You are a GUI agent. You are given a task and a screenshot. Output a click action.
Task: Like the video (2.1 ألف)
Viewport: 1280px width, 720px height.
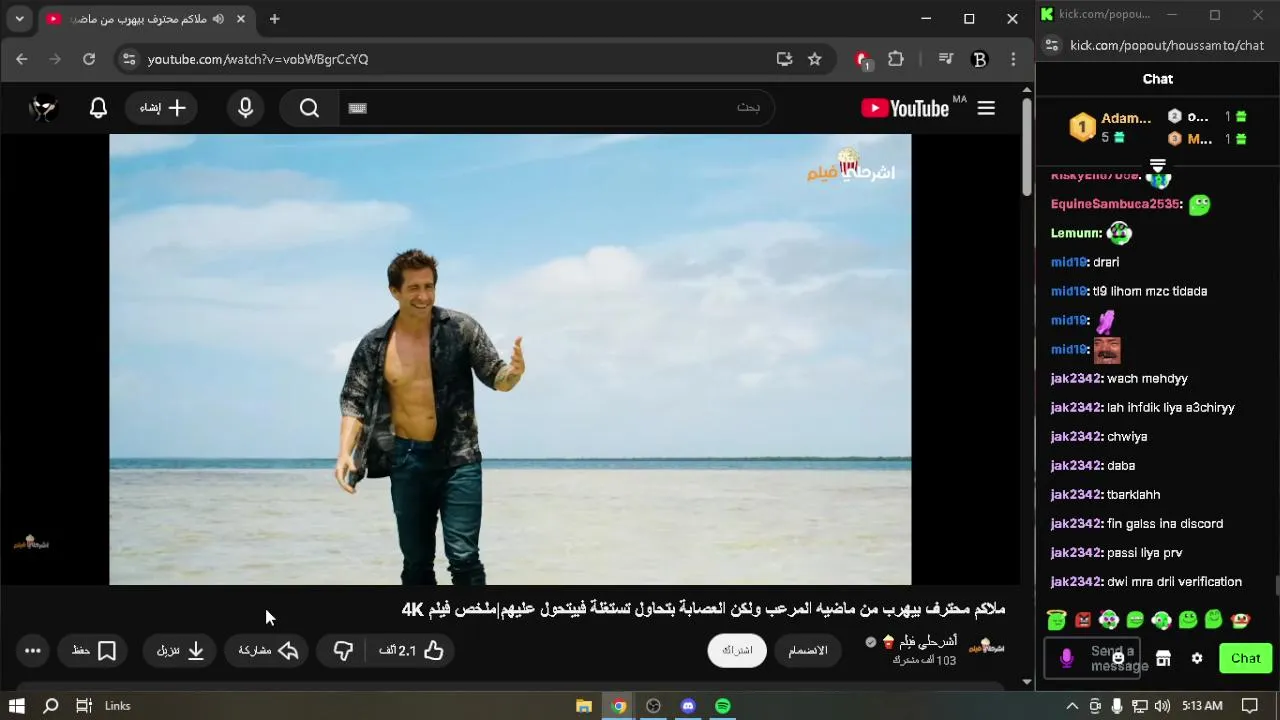411,651
